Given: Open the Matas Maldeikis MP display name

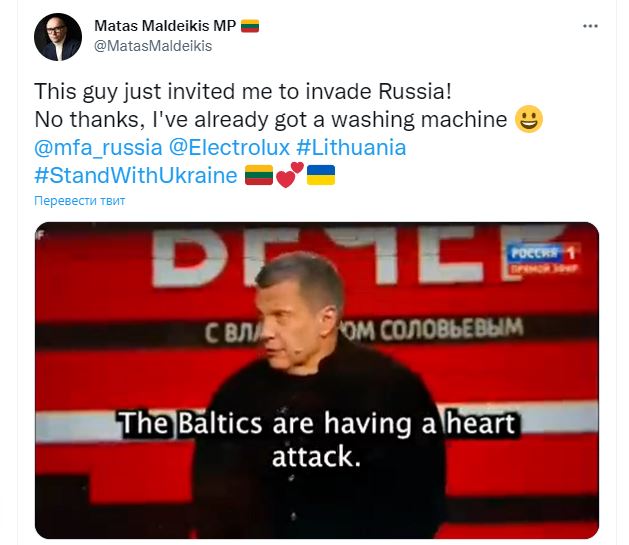Looking at the screenshot, I should [165, 26].
